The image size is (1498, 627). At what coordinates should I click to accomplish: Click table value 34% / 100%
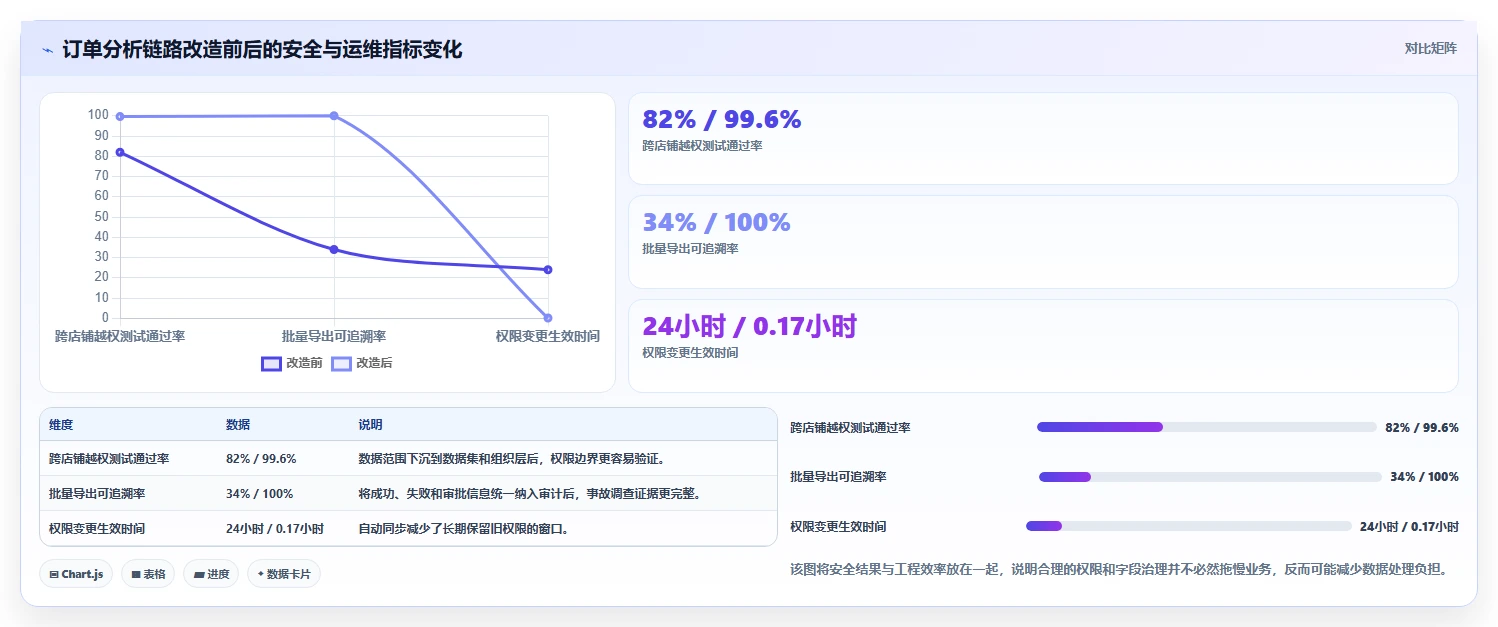click(260, 493)
